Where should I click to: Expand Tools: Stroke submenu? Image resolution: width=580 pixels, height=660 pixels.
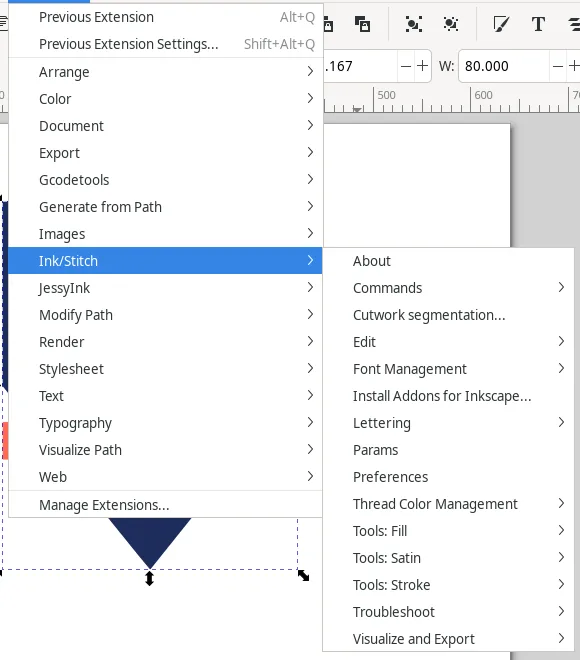pyautogui.click(x=448, y=584)
